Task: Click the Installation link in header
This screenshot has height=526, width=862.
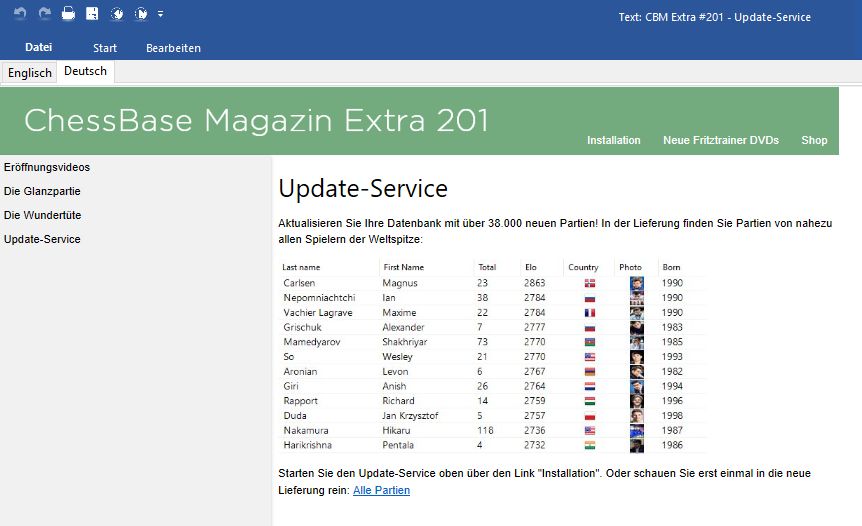Action: coord(613,140)
